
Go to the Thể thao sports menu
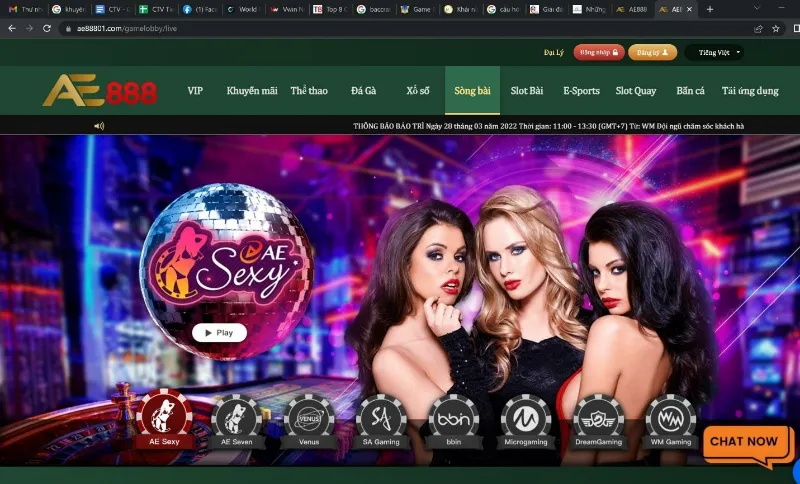click(x=309, y=91)
